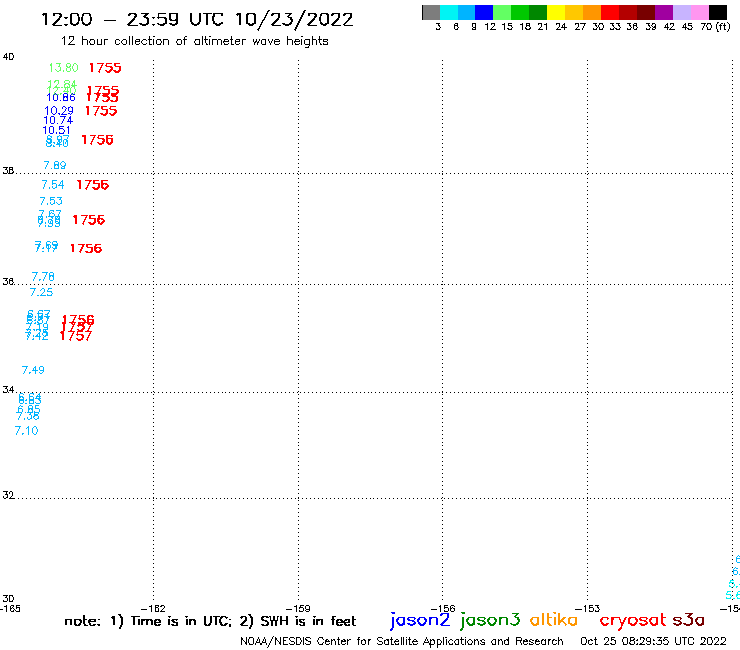This screenshot has width=740, height=650.
Task: Click the 'cryosat' satellite legend label
Action: (x=633, y=620)
